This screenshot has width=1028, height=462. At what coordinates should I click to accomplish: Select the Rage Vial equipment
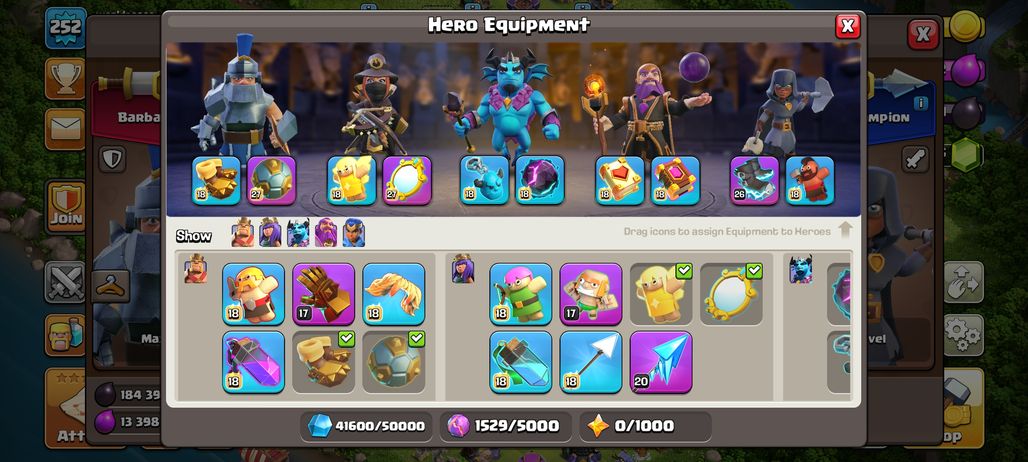point(253,362)
